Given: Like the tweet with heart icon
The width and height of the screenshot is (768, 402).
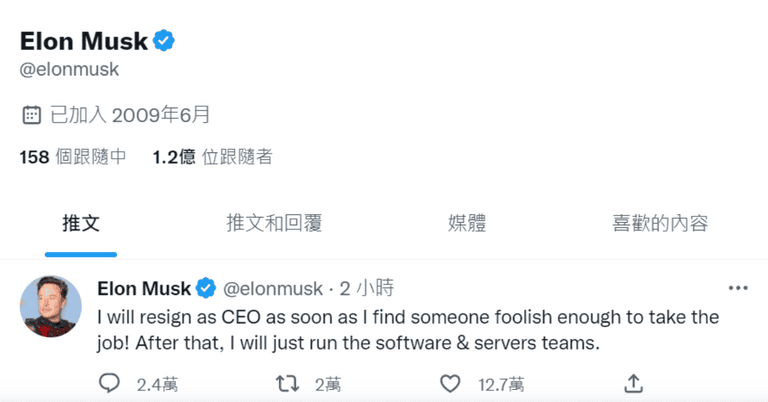Looking at the screenshot, I should (451, 383).
